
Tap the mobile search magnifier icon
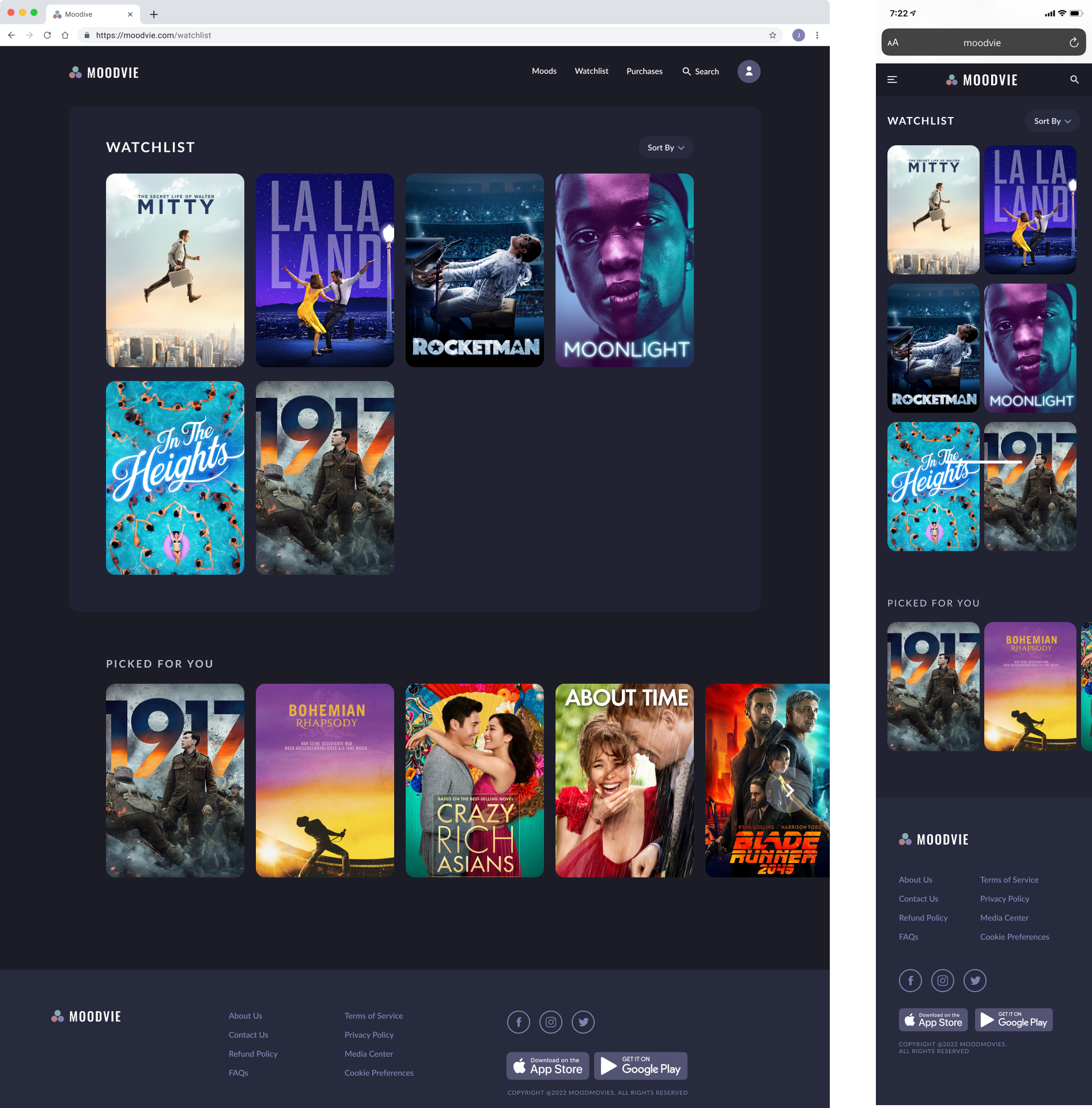pos(1074,80)
